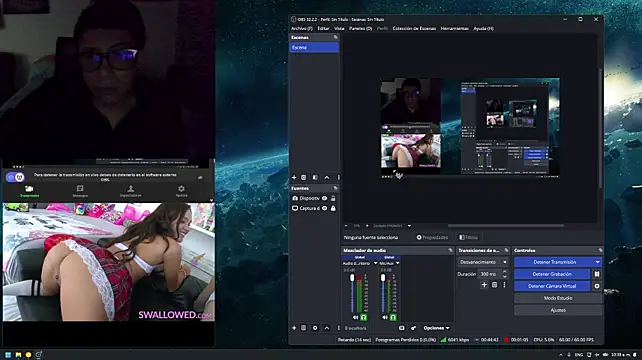Decrease Duración value with stepper down
Screen dimensions: 642x360
[504, 276]
